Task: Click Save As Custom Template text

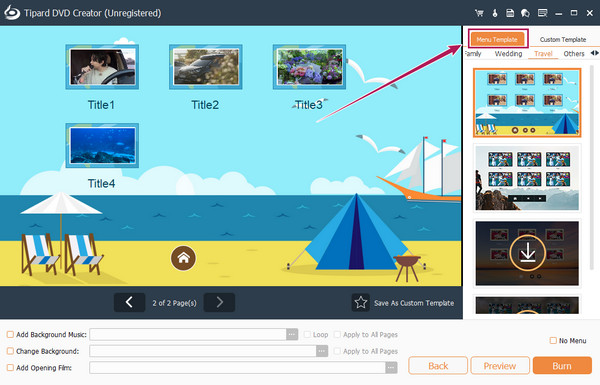Action: click(414, 303)
